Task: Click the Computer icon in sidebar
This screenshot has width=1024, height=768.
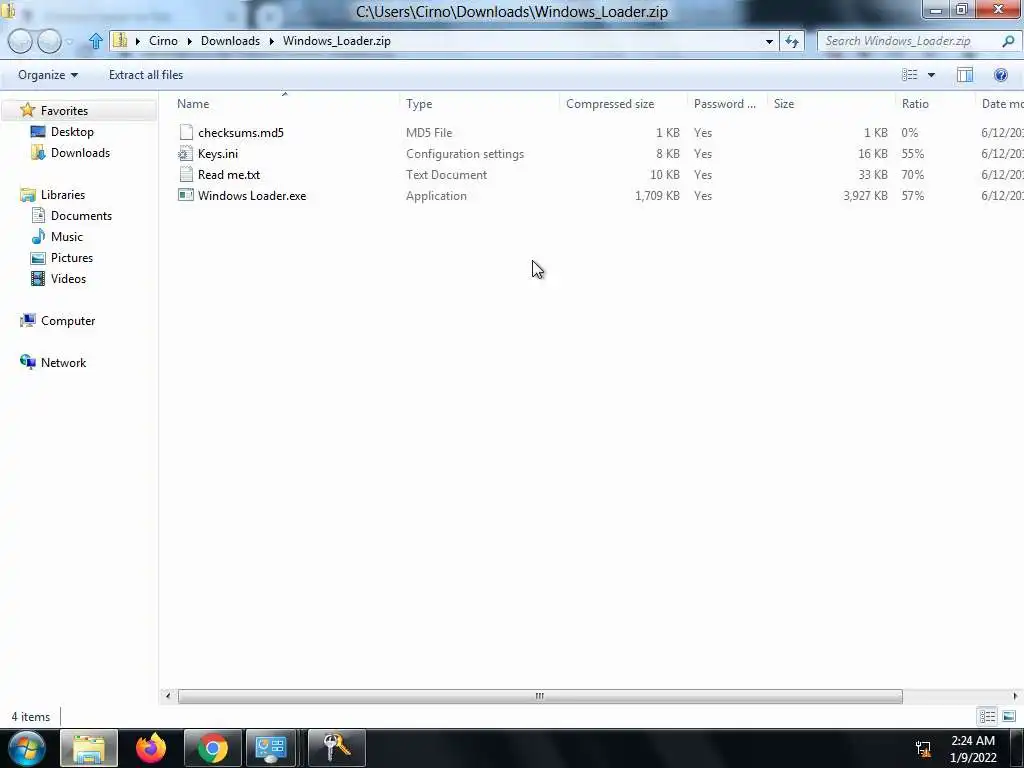Action: pyautogui.click(x=28, y=321)
